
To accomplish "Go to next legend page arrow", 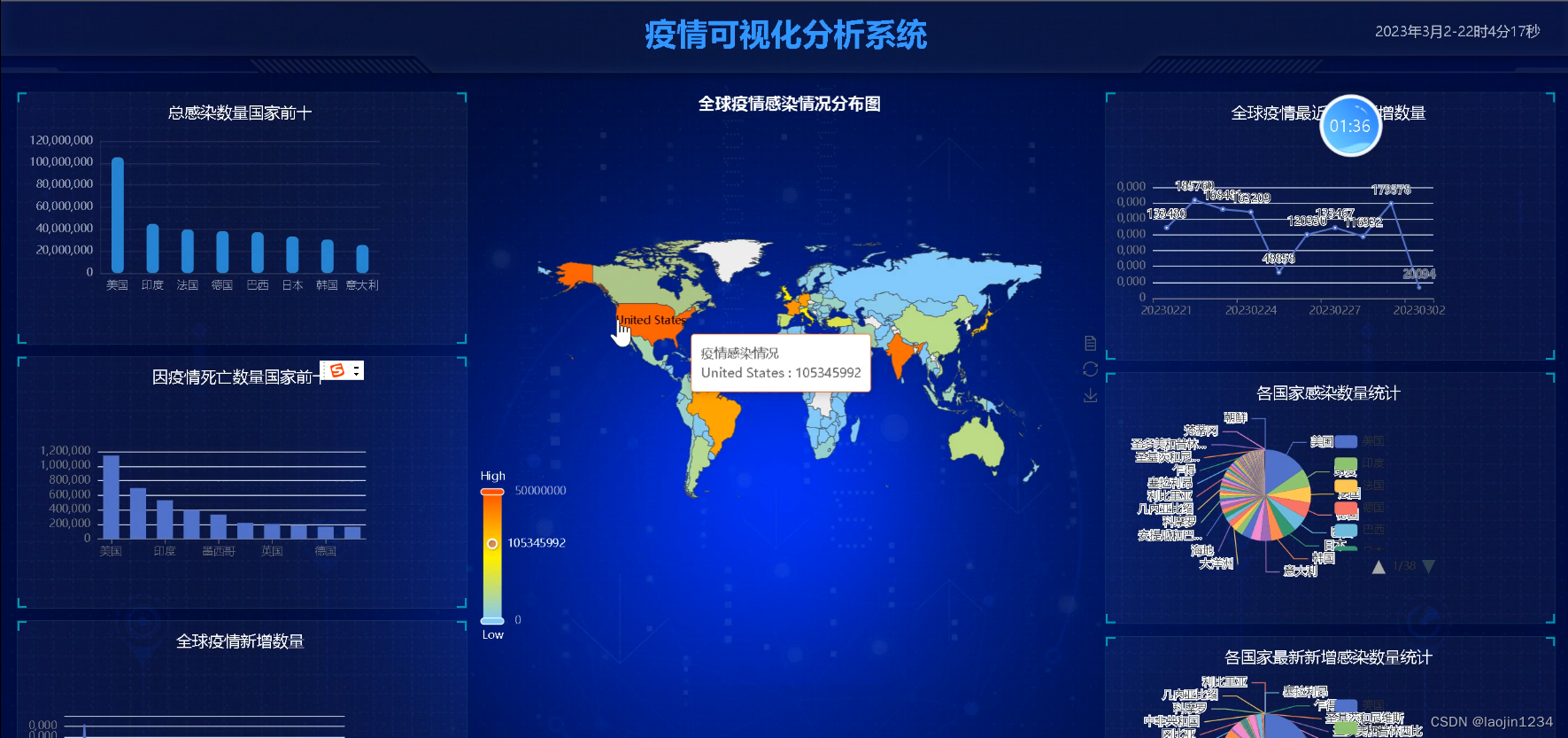I will coord(1428,566).
